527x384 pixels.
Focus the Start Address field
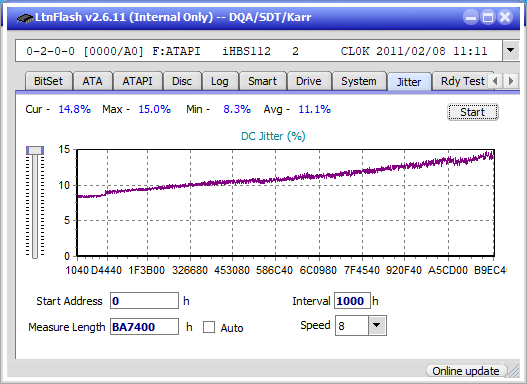(144, 301)
